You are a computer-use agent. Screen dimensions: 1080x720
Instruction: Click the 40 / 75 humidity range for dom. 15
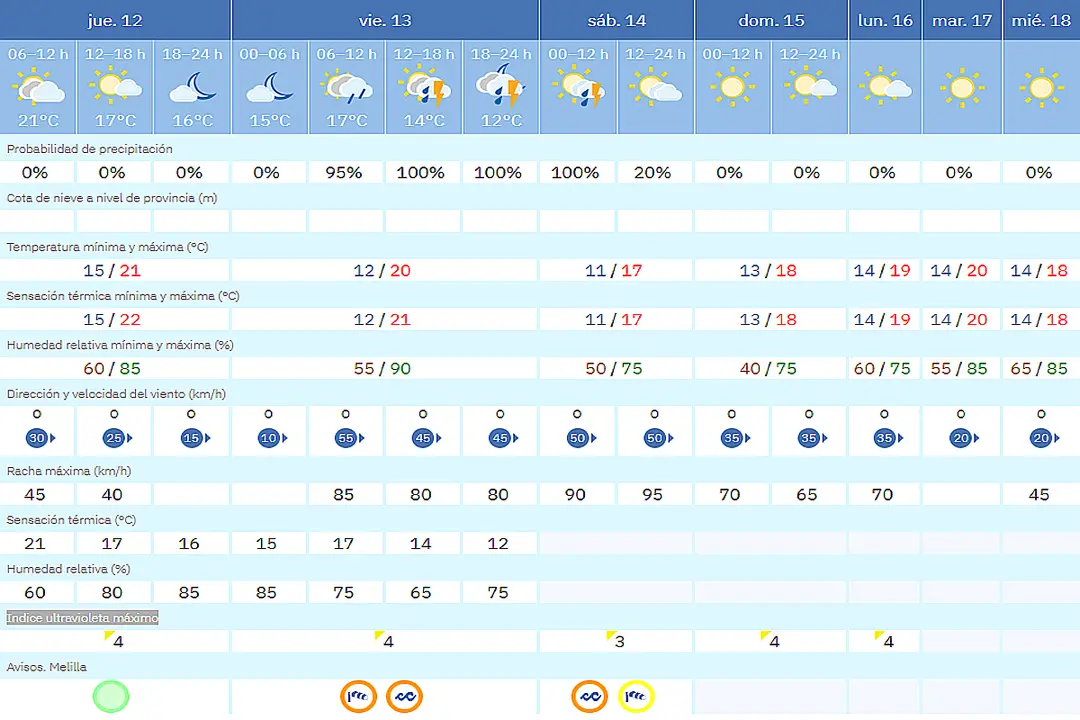click(768, 368)
